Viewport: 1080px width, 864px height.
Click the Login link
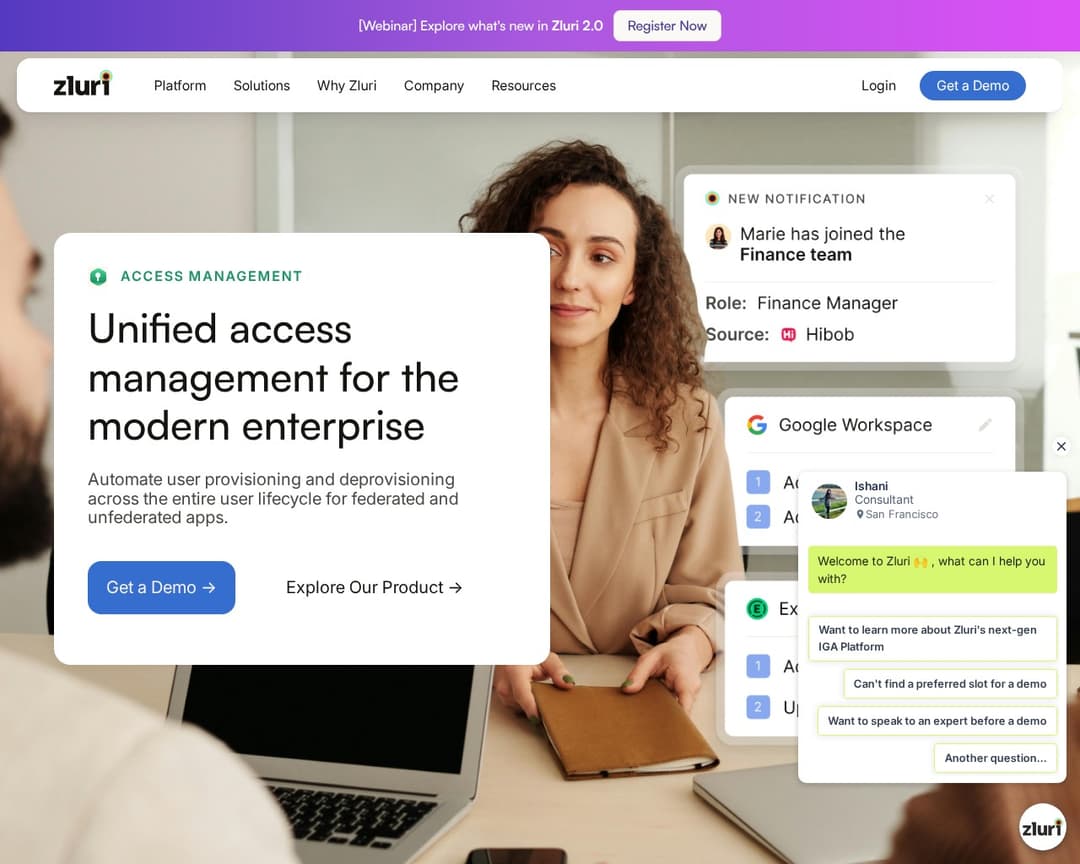pyautogui.click(x=878, y=85)
